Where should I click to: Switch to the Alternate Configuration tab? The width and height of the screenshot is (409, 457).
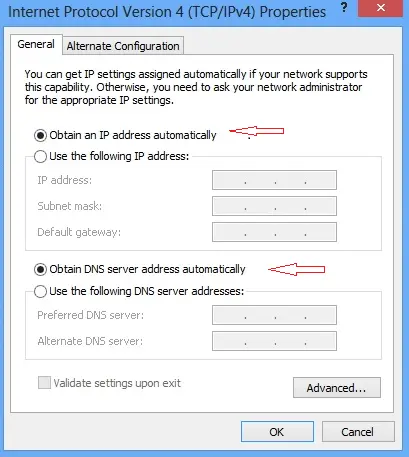pos(123,46)
